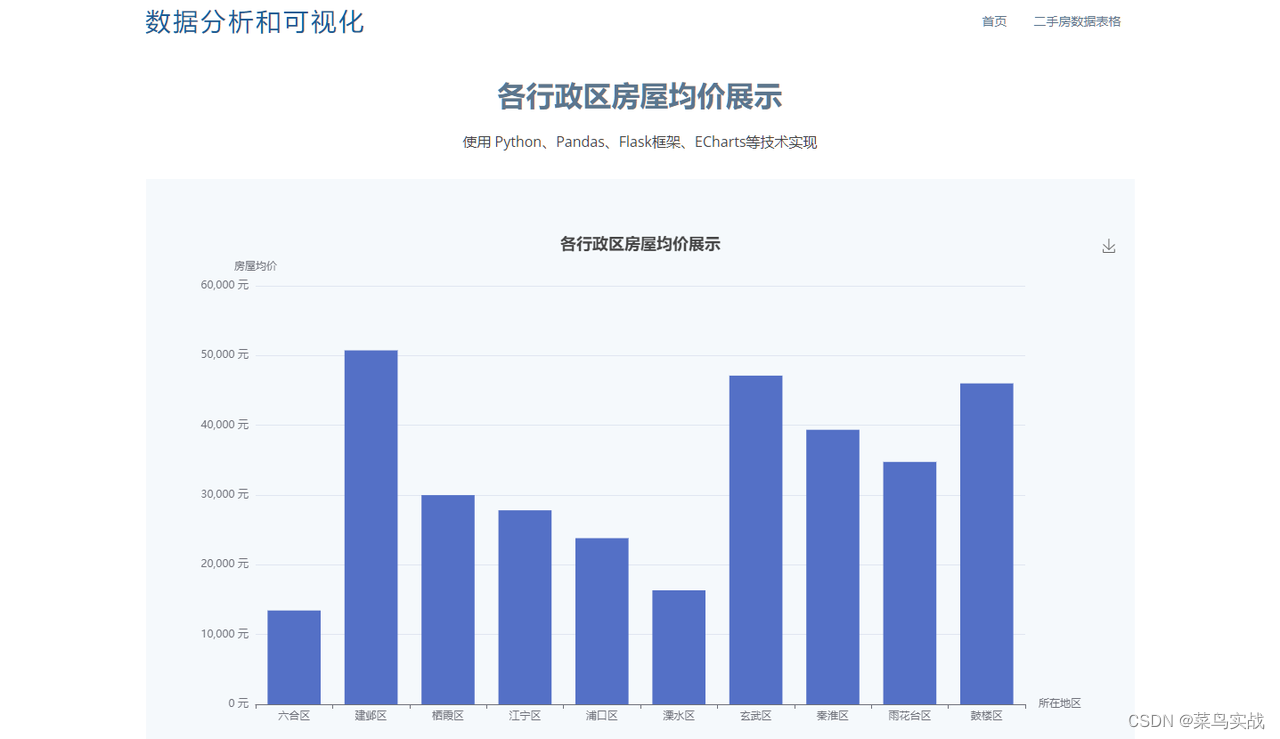The height and width of the screenshot is (739, 1280).
Task: Click the 30,000 元 axis label
Action: (x=225, y=494)
